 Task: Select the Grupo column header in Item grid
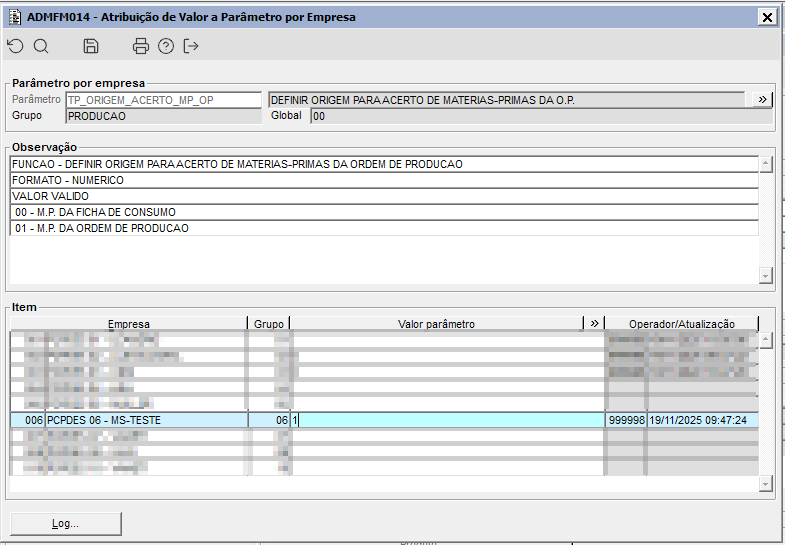[269, 324]
